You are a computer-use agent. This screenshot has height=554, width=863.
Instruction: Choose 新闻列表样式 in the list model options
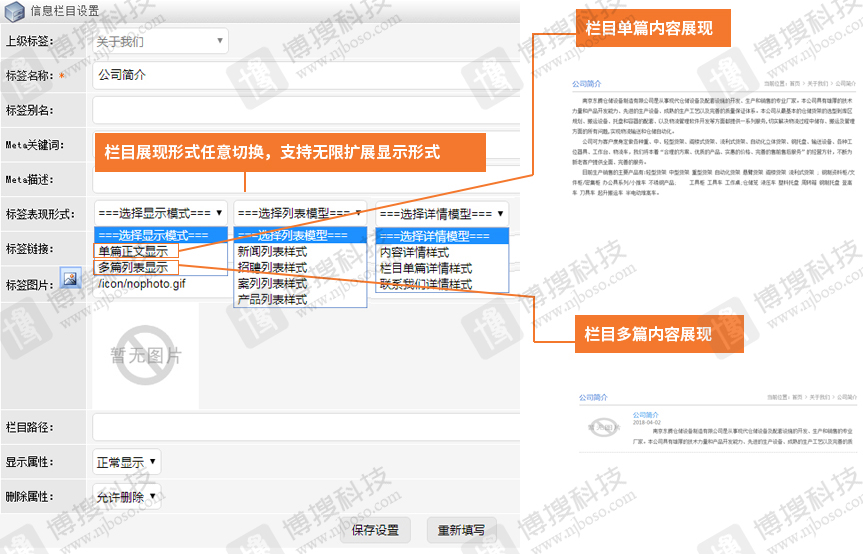(272, 252)
